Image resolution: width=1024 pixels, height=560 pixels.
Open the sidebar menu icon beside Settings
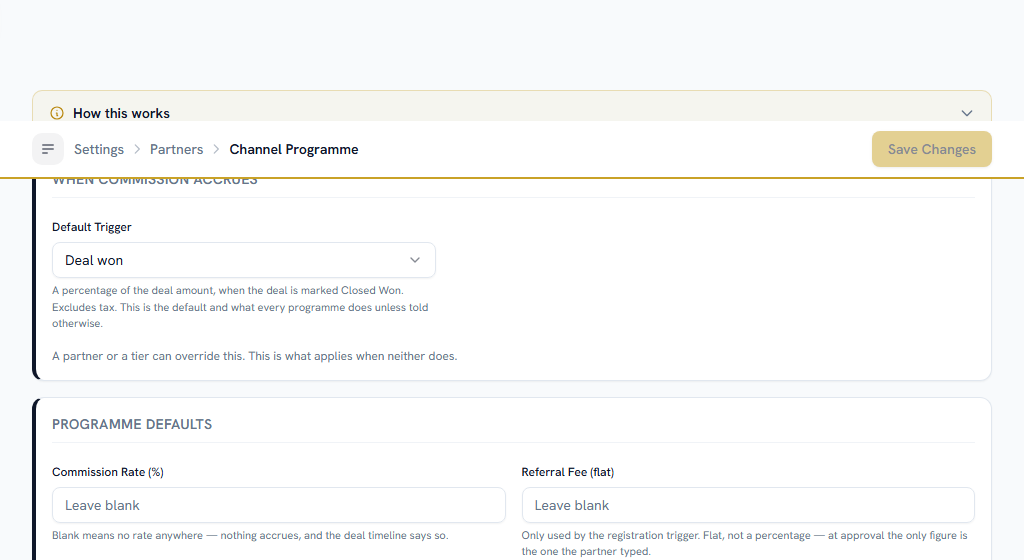tap(48, 149)
